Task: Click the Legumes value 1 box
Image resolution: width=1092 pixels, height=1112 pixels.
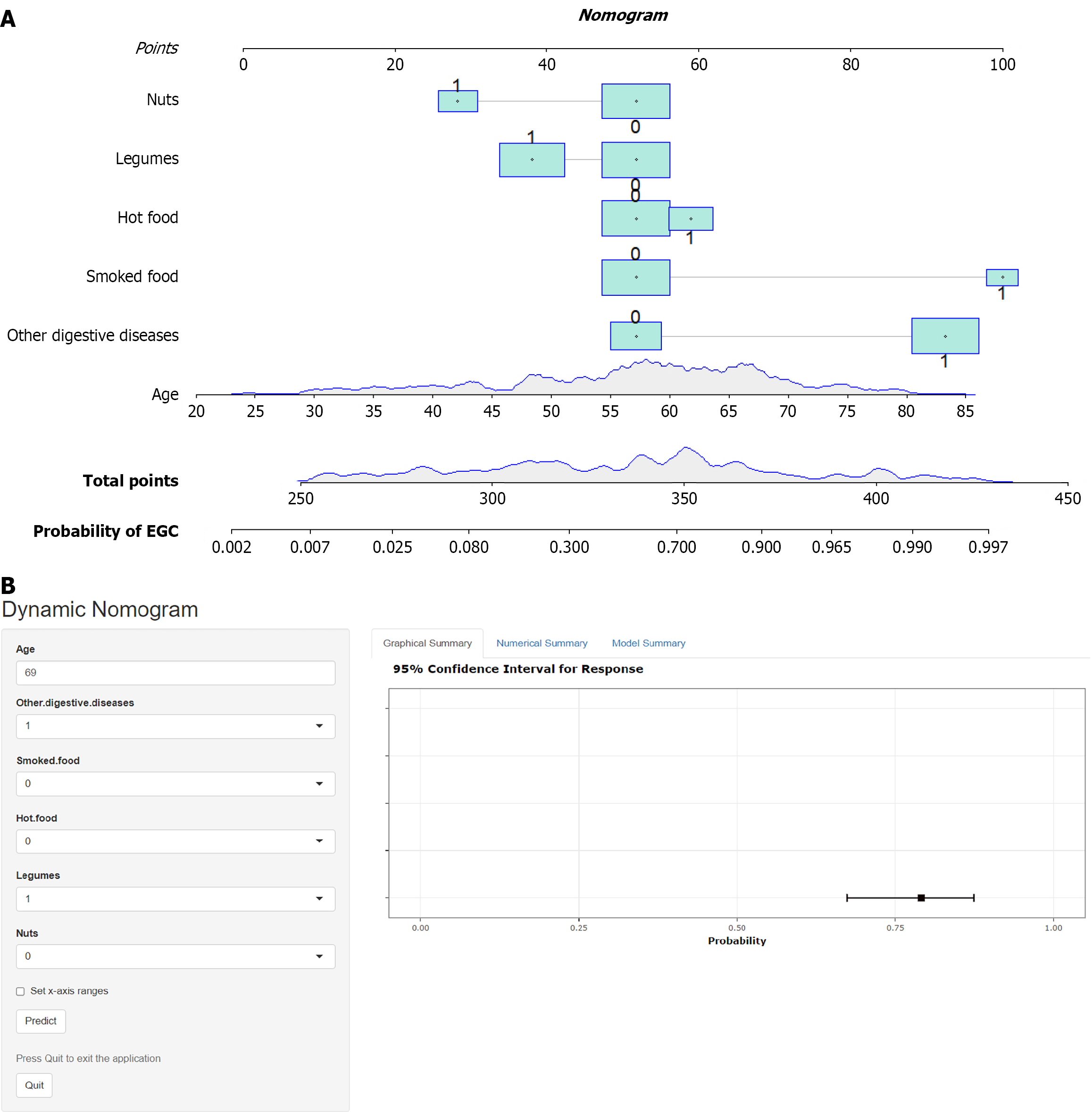Action: pyautogui.click(x=532, y=159)
